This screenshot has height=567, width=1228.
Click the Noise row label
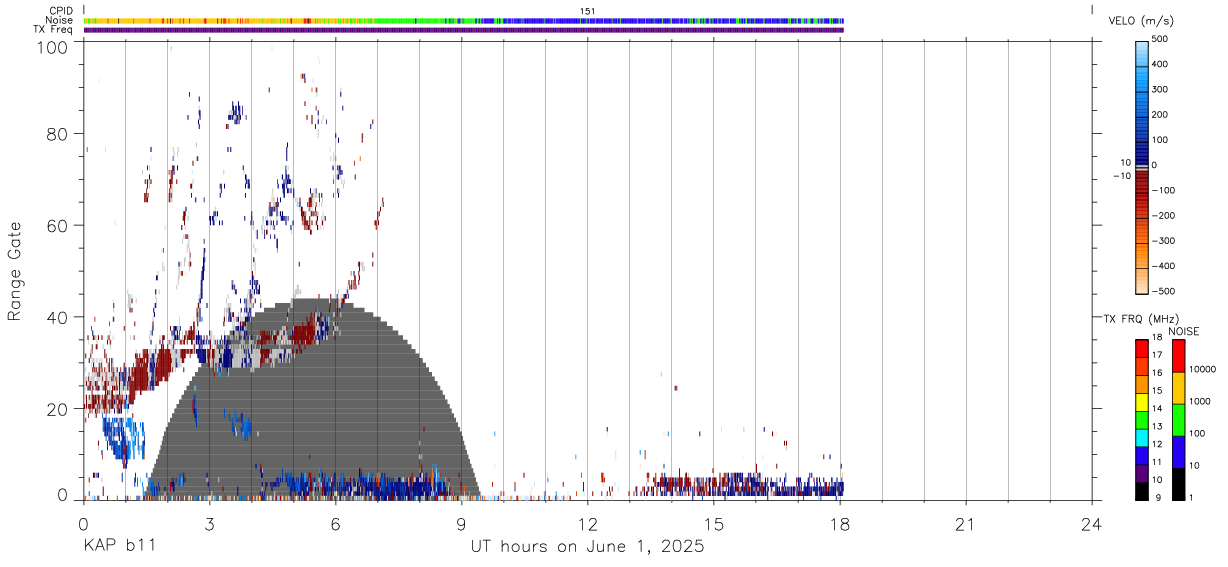click(60, 20)
